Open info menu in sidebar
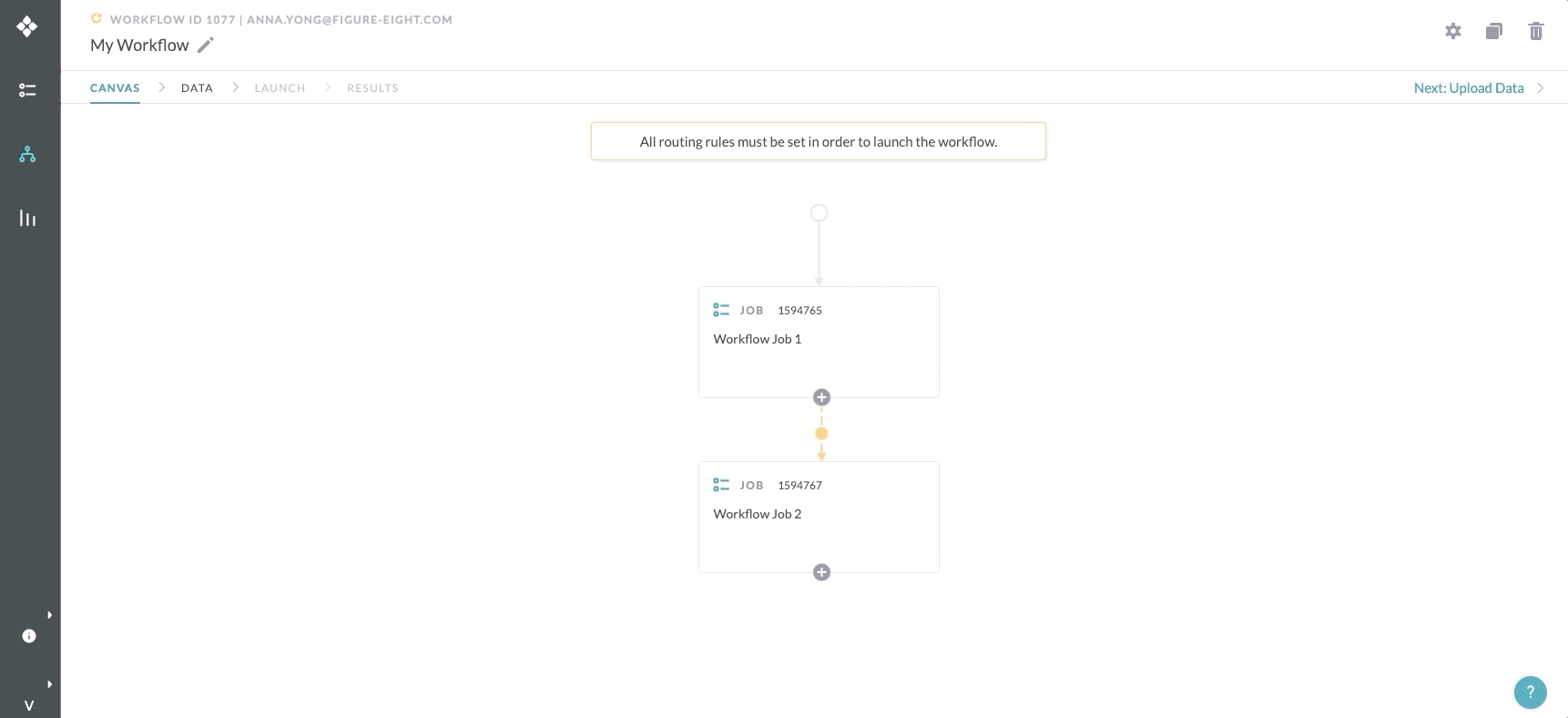 tap(29, 636)
